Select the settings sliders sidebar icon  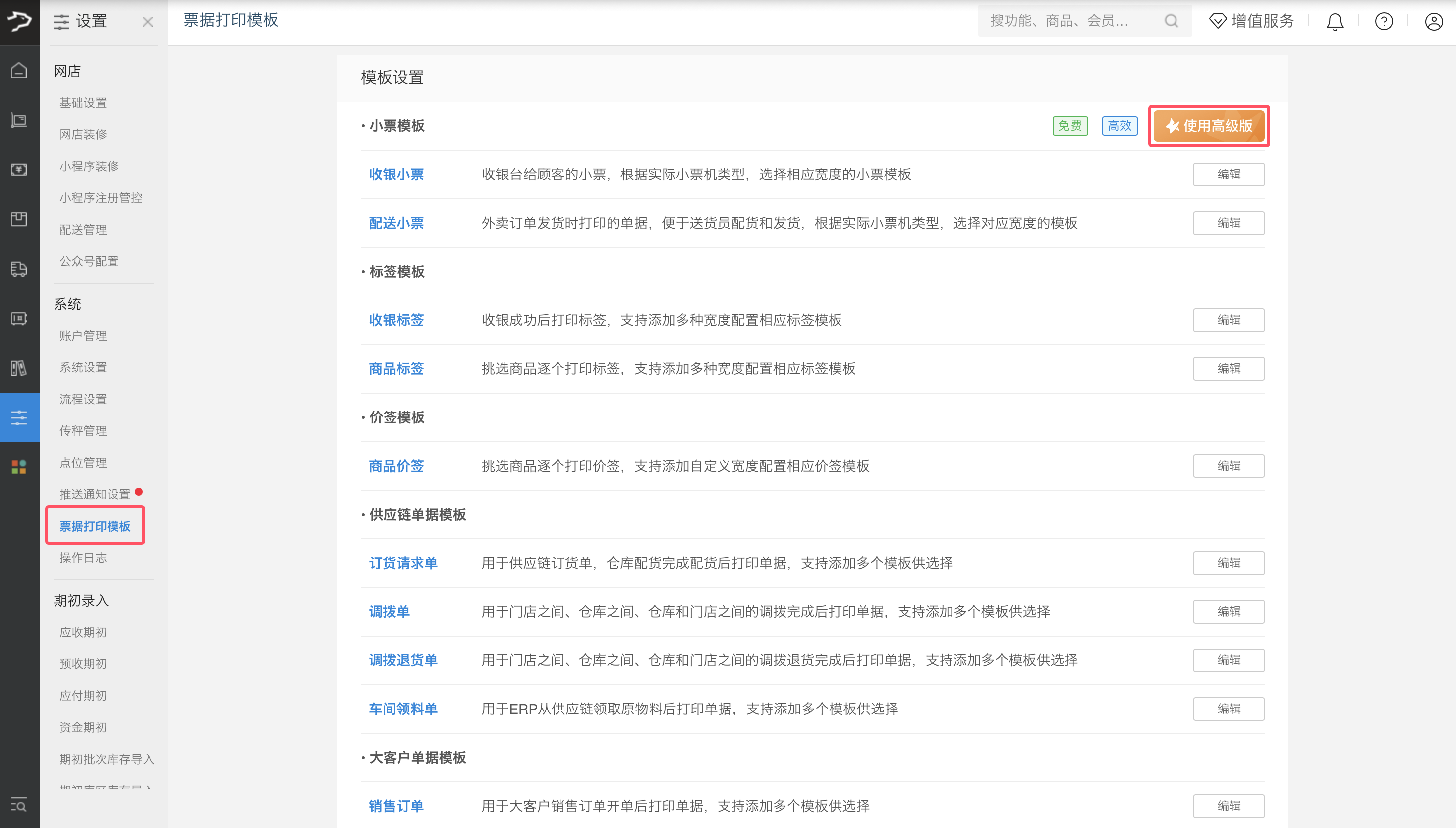pyautogui.click(x=19, y=417)
